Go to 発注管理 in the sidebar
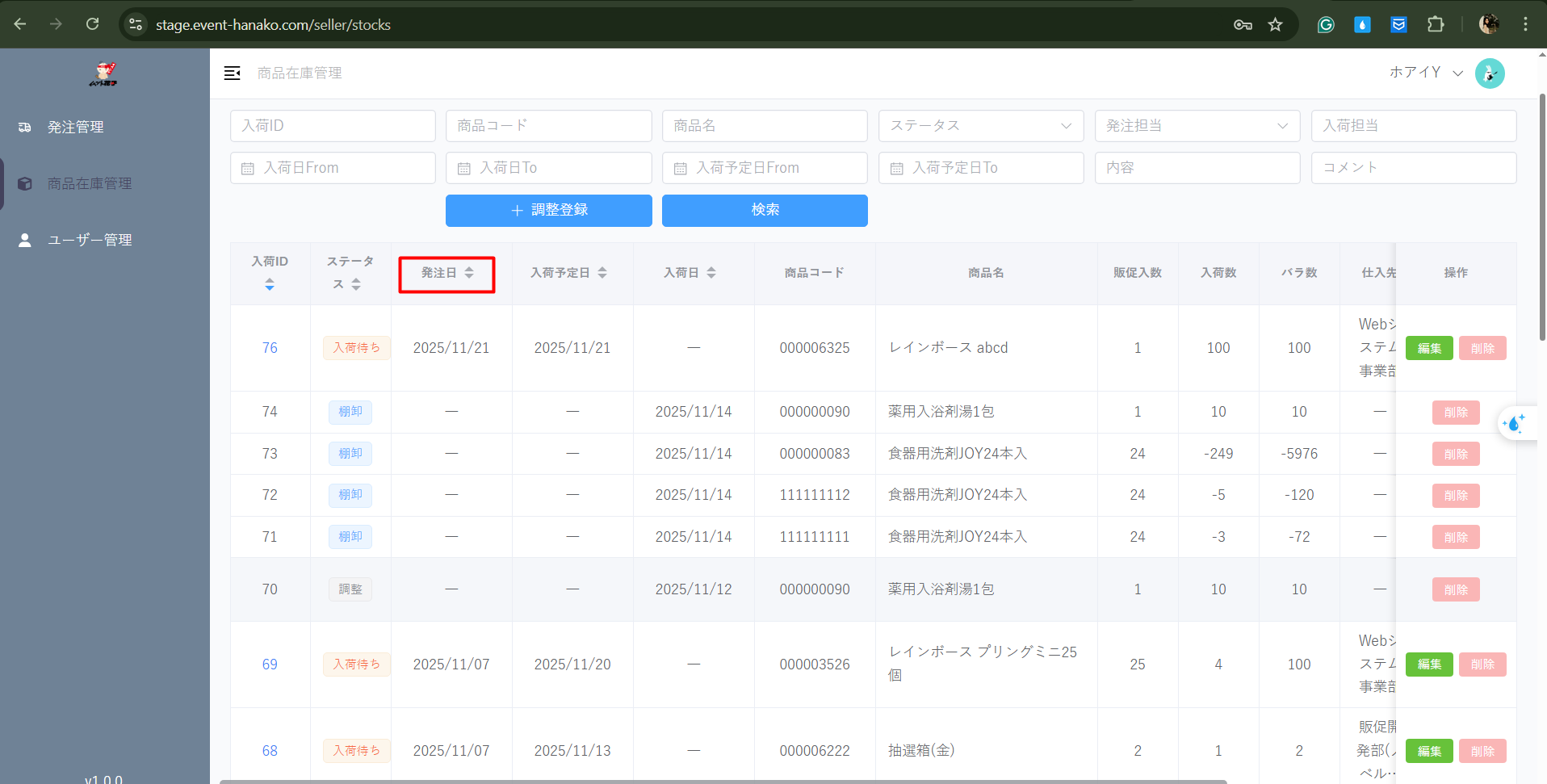The image size is (1547, 784). (75, 128)
